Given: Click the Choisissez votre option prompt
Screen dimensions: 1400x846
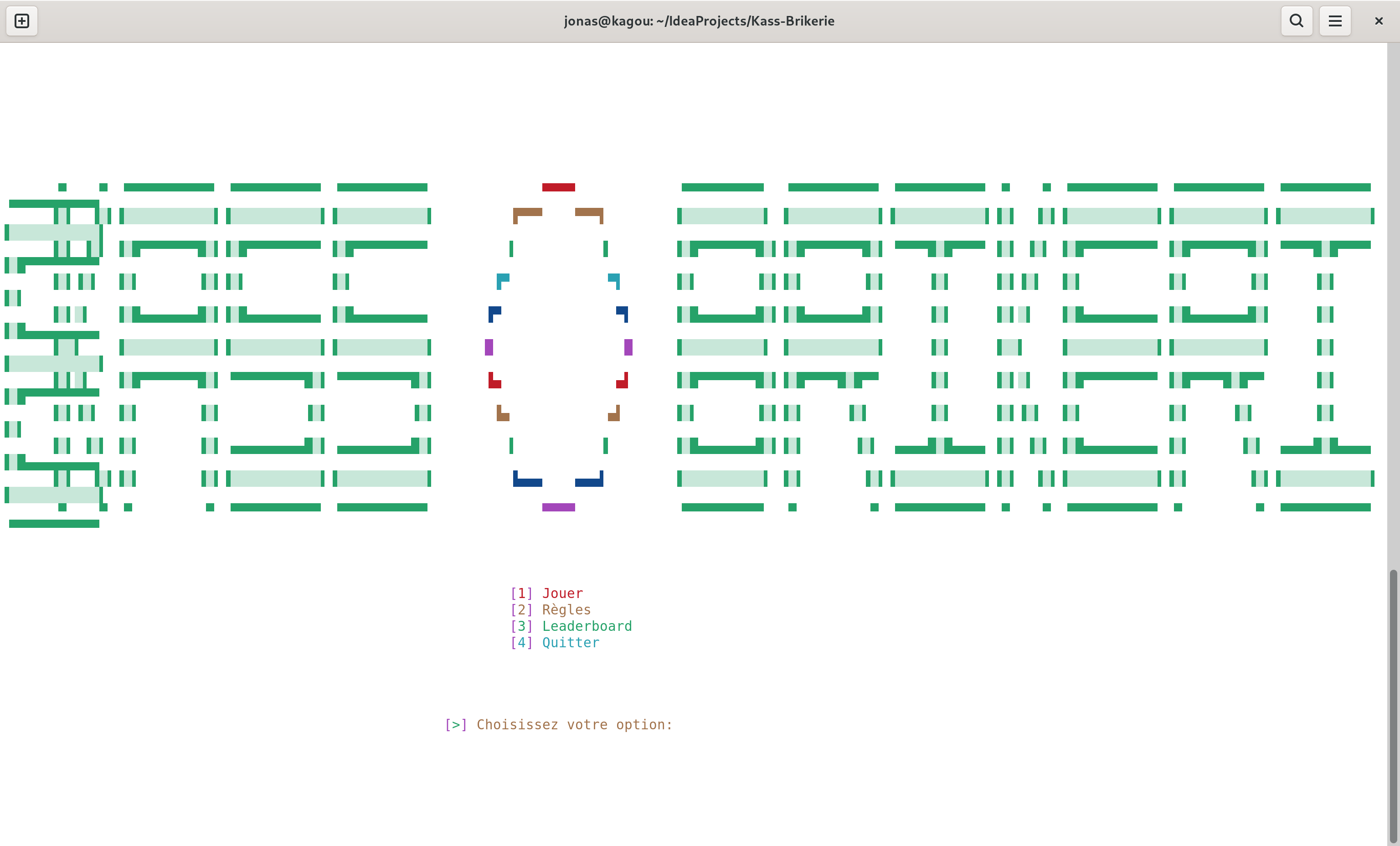Looking at the screenshot, I should point(574,724).
